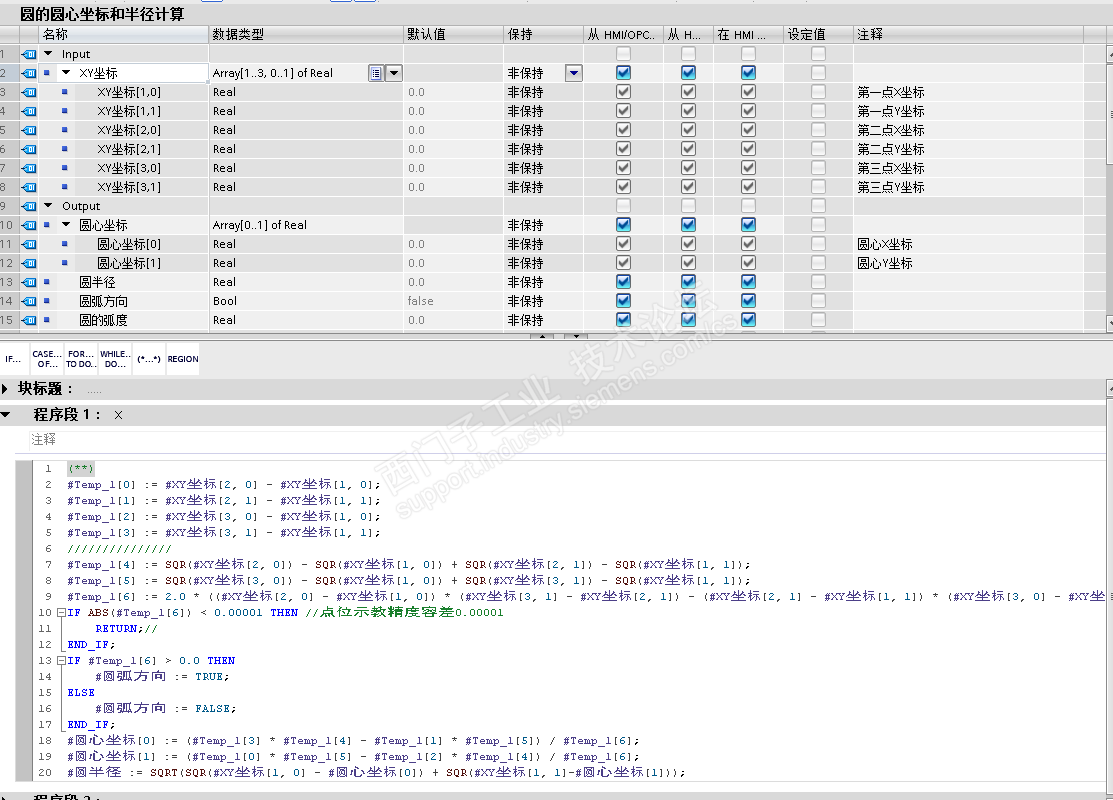This screenshot has height=800, width=1113.
Task: Click the 设定值 column header
Action: (x=818, y=34)
